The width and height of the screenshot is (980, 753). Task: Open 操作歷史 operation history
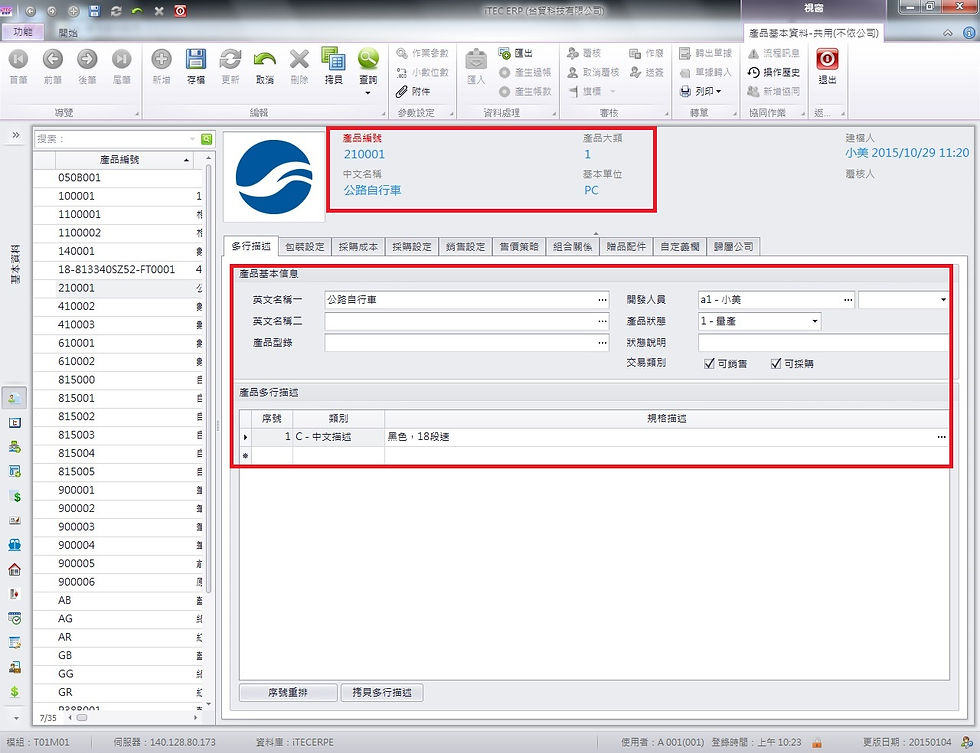click(774, 72)
